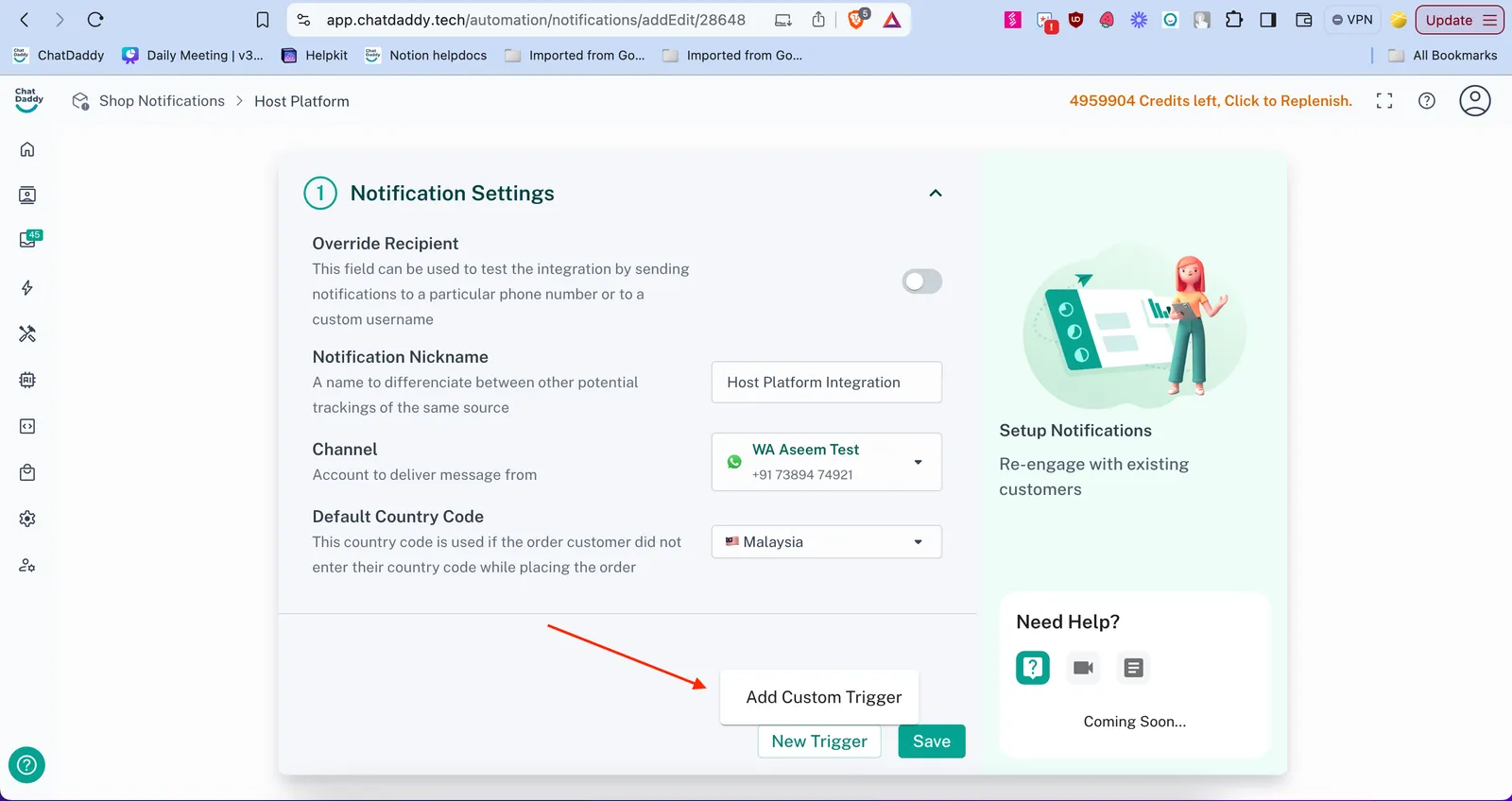1512x801 pixels.
Task: Open the ChatDaddy bookmark
Action: [59, 56]
